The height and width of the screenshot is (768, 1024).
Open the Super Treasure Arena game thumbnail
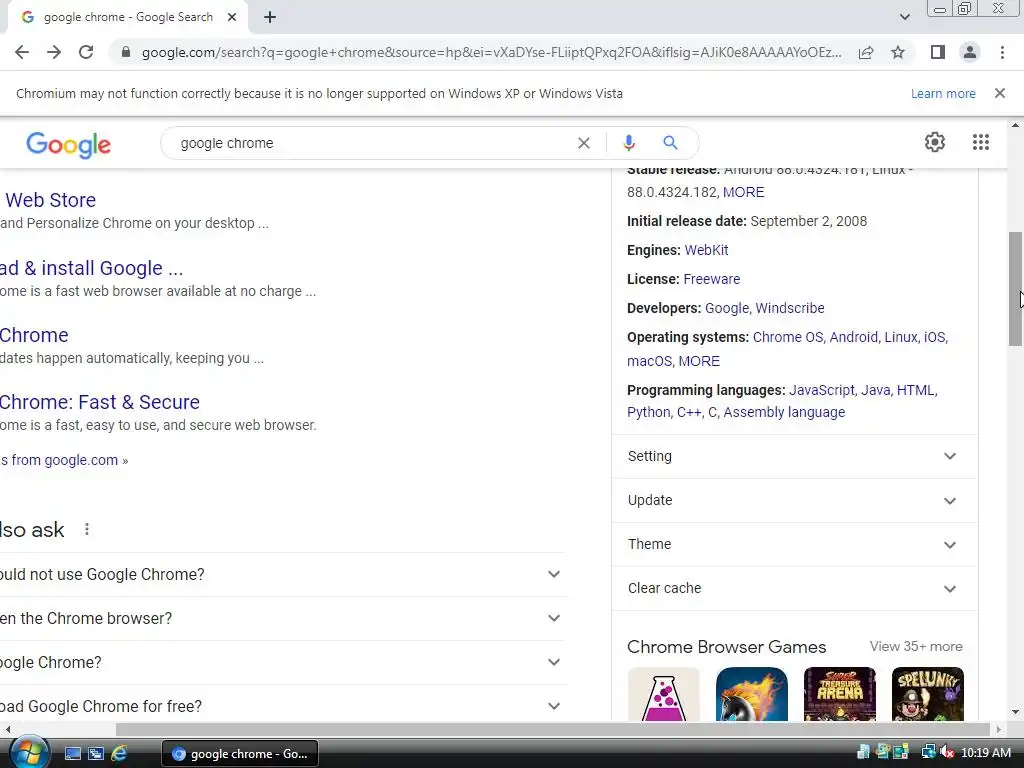(840, 694)
